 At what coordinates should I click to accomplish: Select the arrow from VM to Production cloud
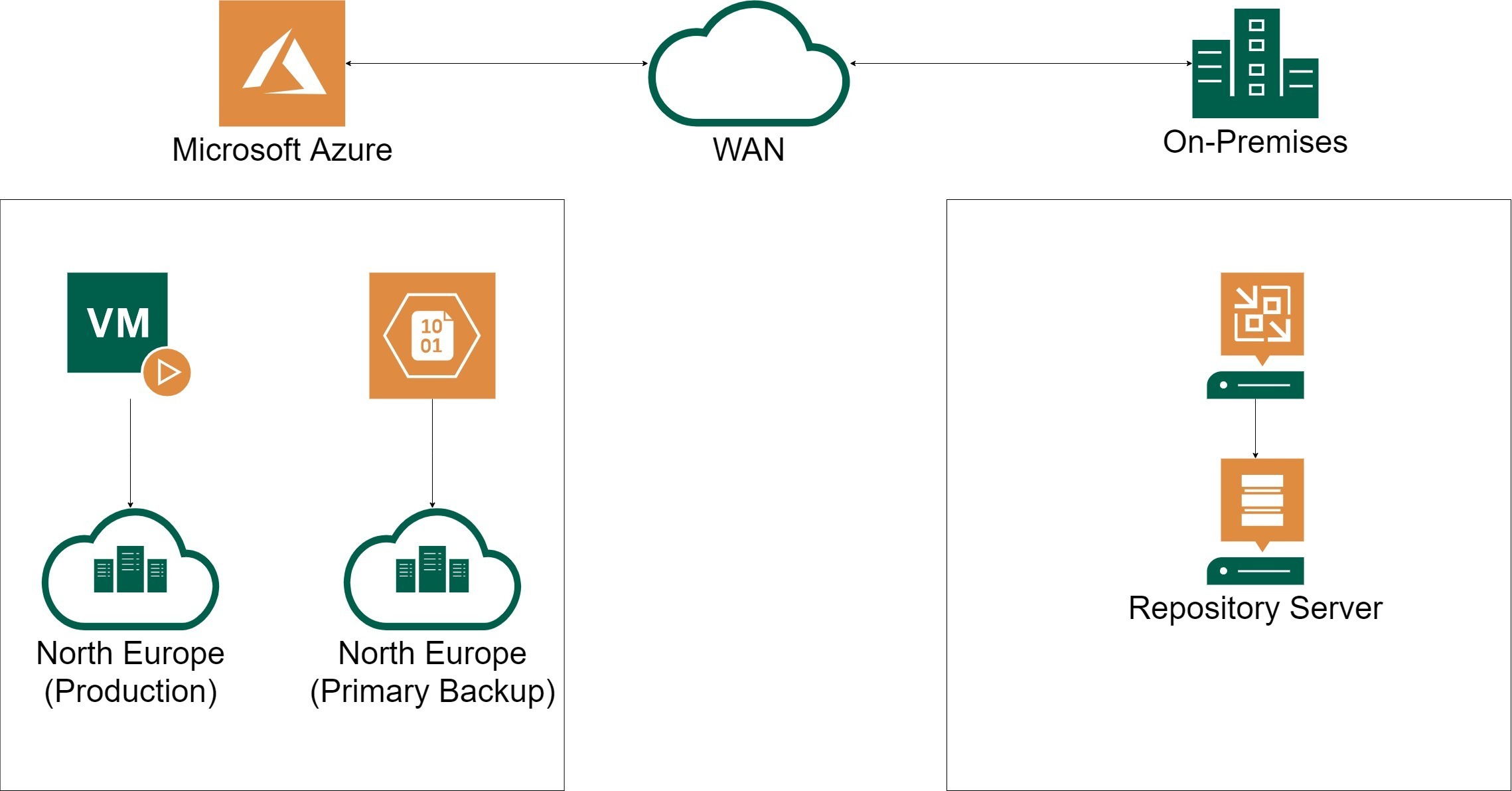tap(130, 454)
